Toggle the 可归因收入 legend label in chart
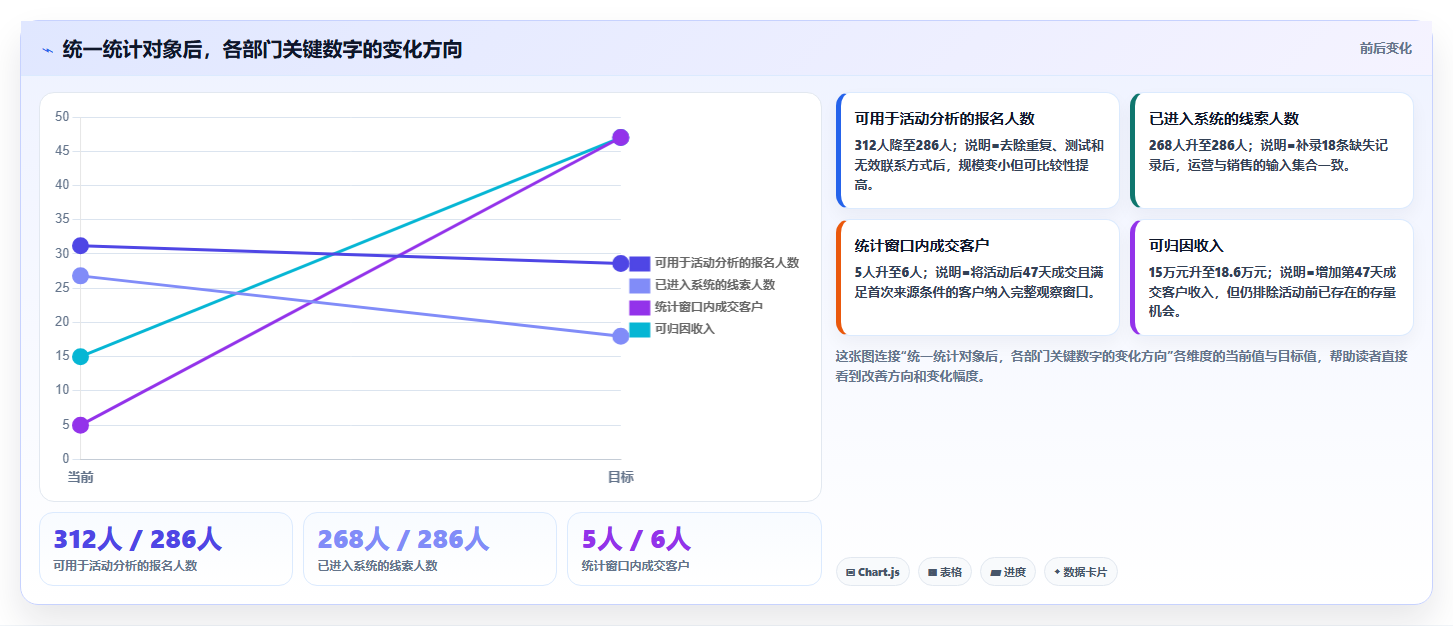The height and width of the screenshot is (626, 1453). (684, 329)
